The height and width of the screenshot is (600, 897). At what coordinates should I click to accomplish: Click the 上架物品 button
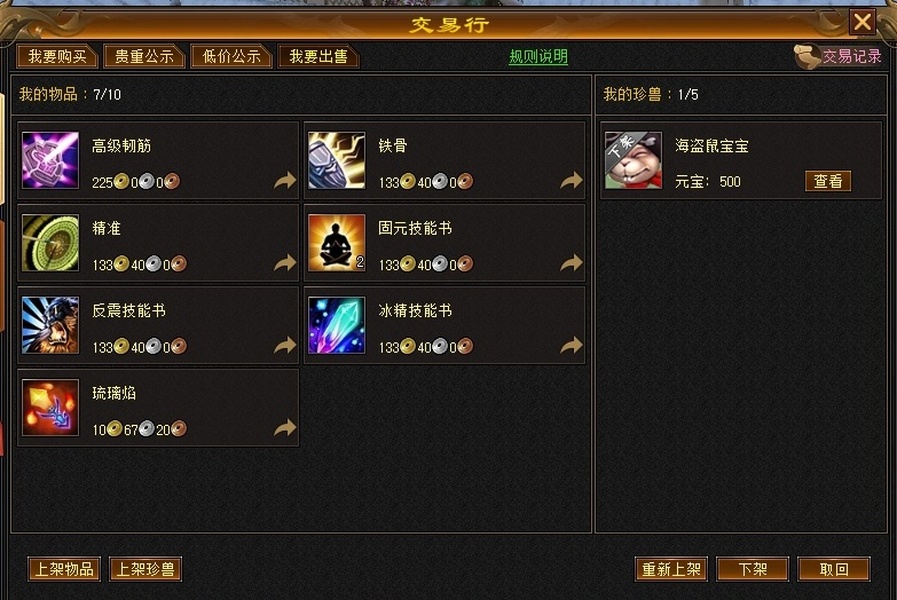64,569
